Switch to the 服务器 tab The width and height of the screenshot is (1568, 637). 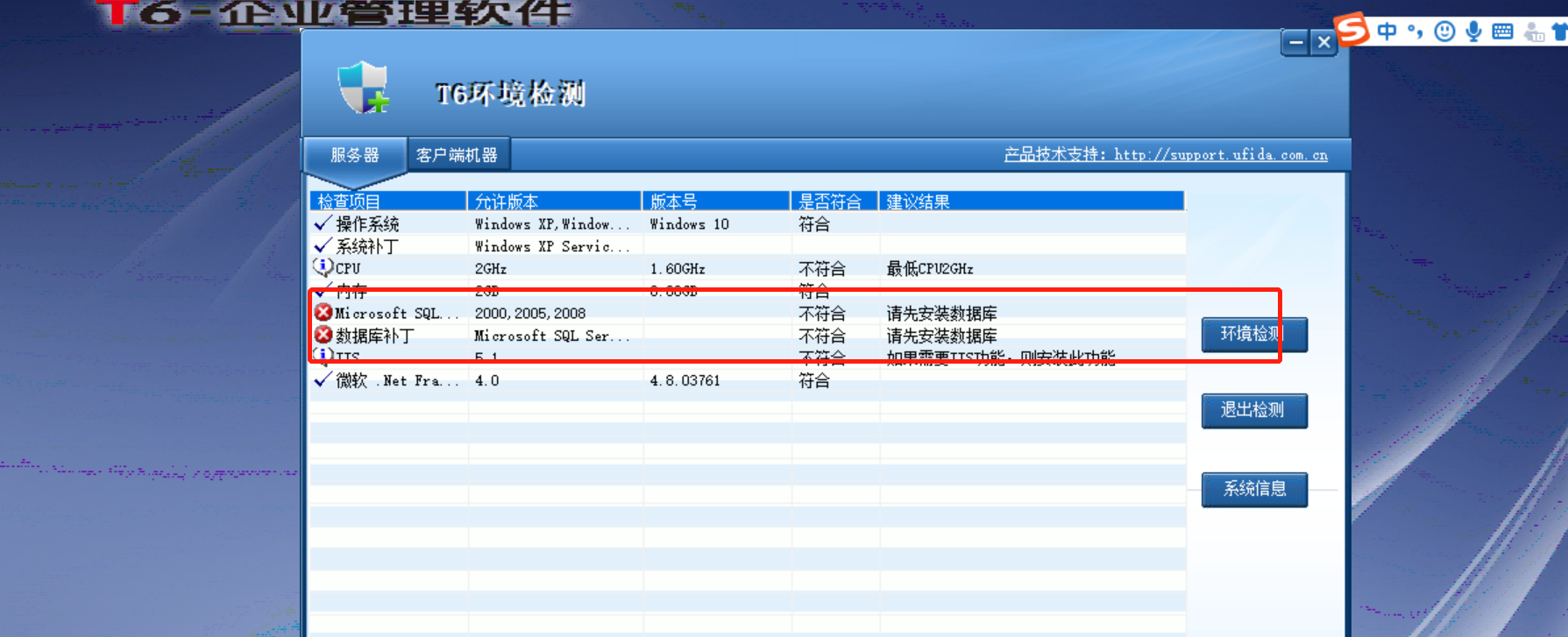tap(355, 155)
